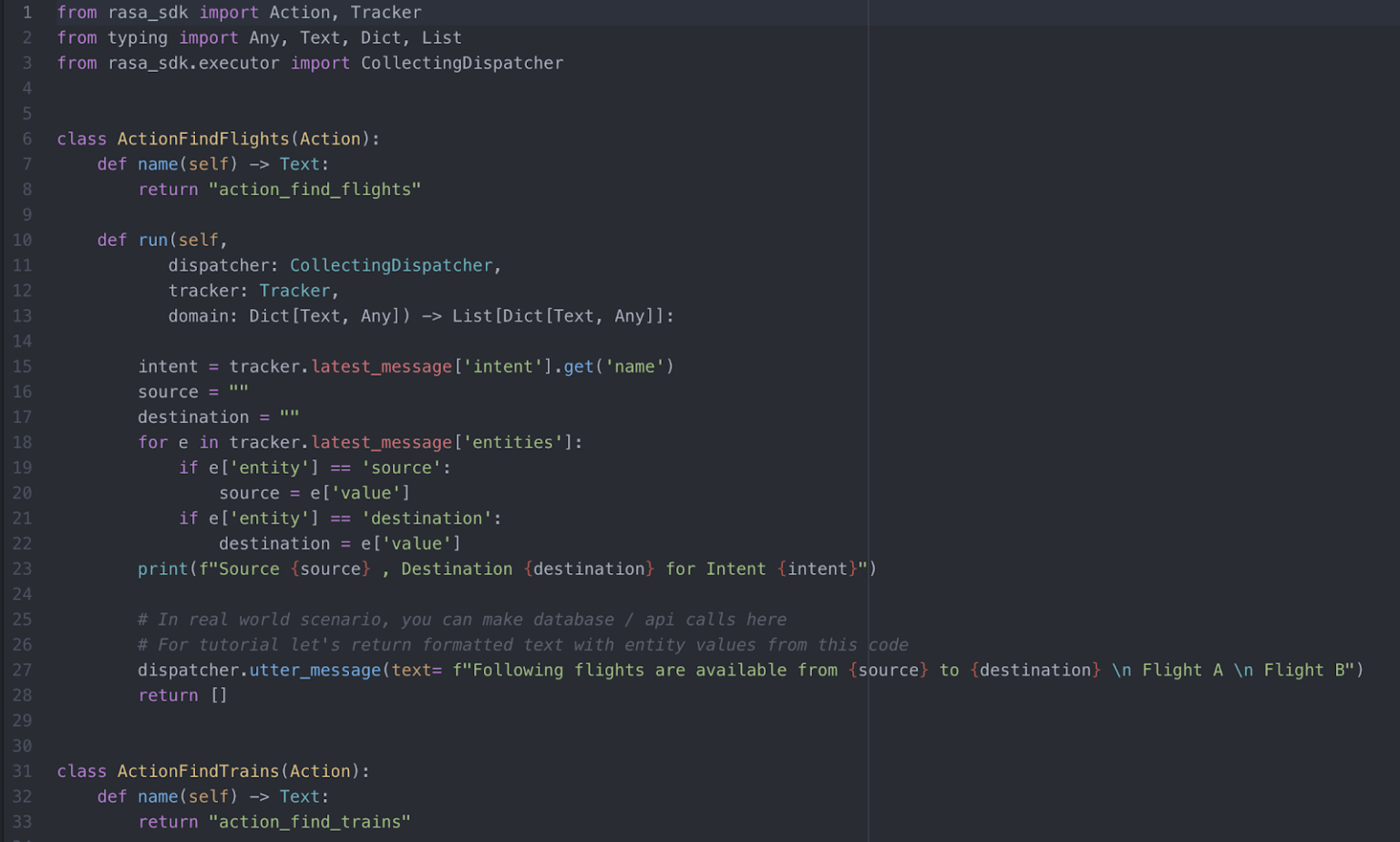
Task: Click the print function call
Action: tap(162, 569)
